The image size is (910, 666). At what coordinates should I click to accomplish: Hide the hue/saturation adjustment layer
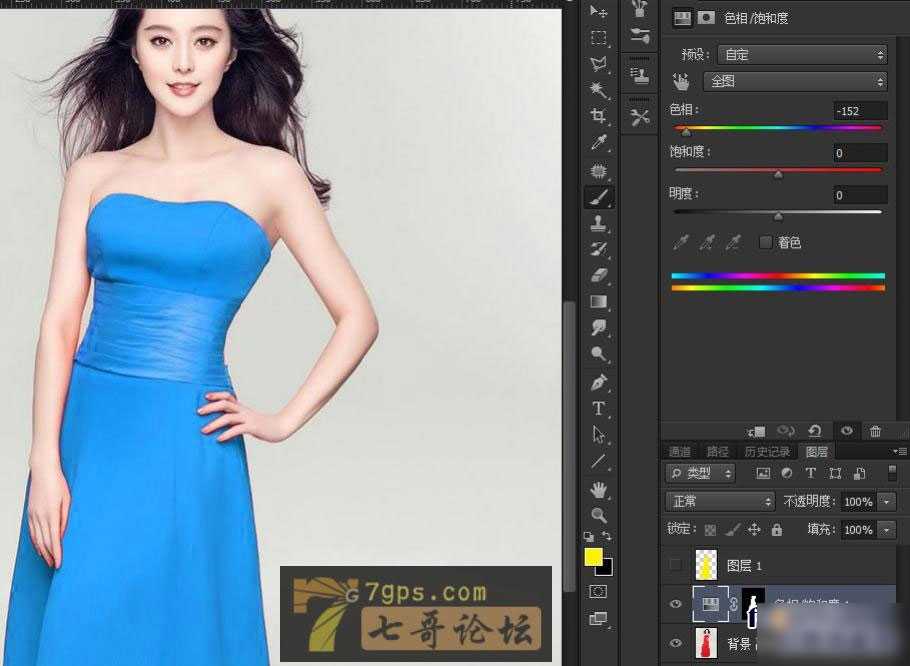coord(676,604)
